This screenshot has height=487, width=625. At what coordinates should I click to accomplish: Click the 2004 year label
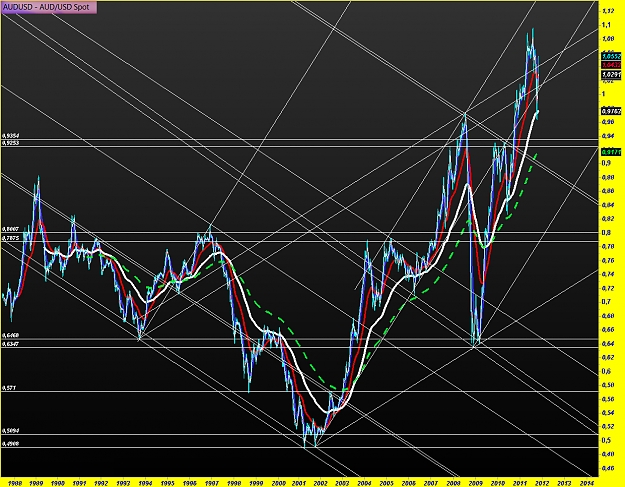pyautogui.click(x=364, y=483)
